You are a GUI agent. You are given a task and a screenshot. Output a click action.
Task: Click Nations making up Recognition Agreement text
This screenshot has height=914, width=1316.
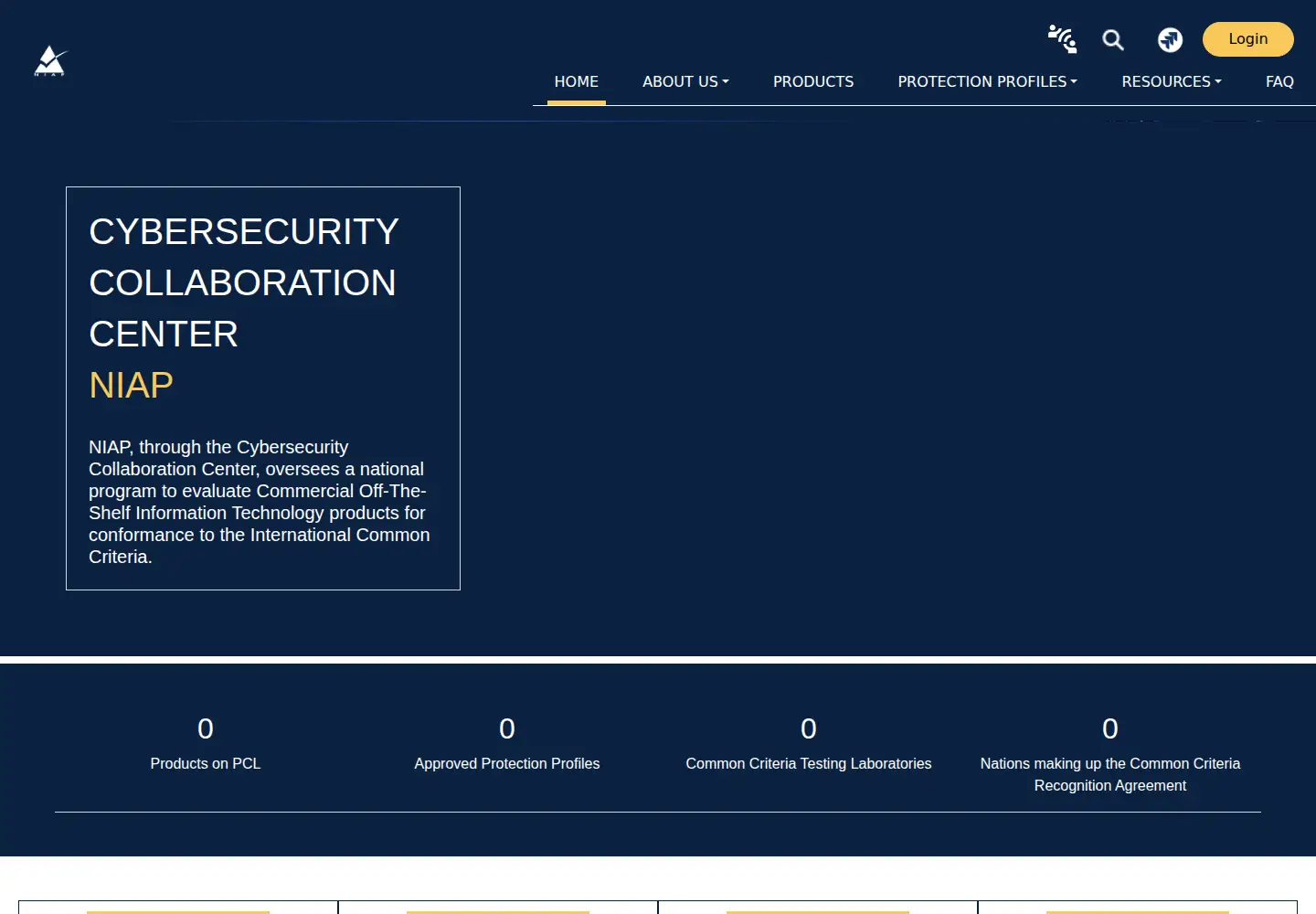[1110, 774]
